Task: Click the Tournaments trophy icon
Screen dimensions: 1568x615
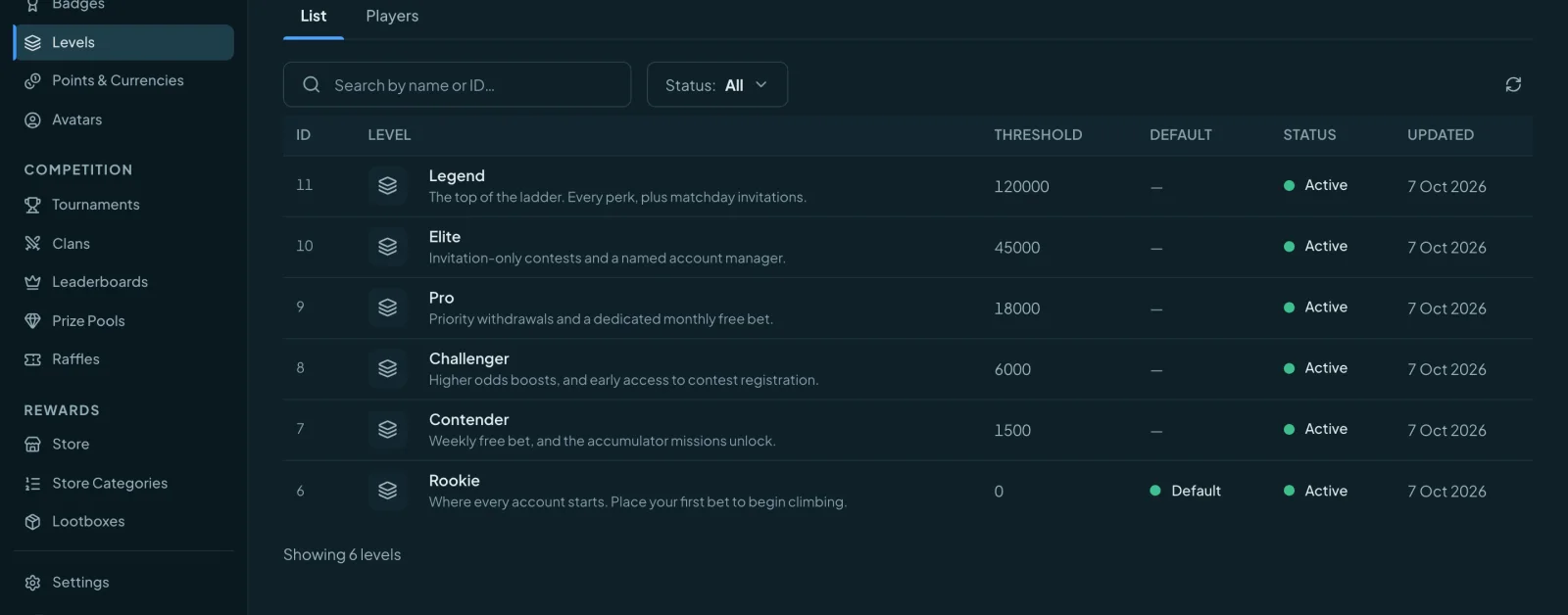Action: click(x=32, y=205)
